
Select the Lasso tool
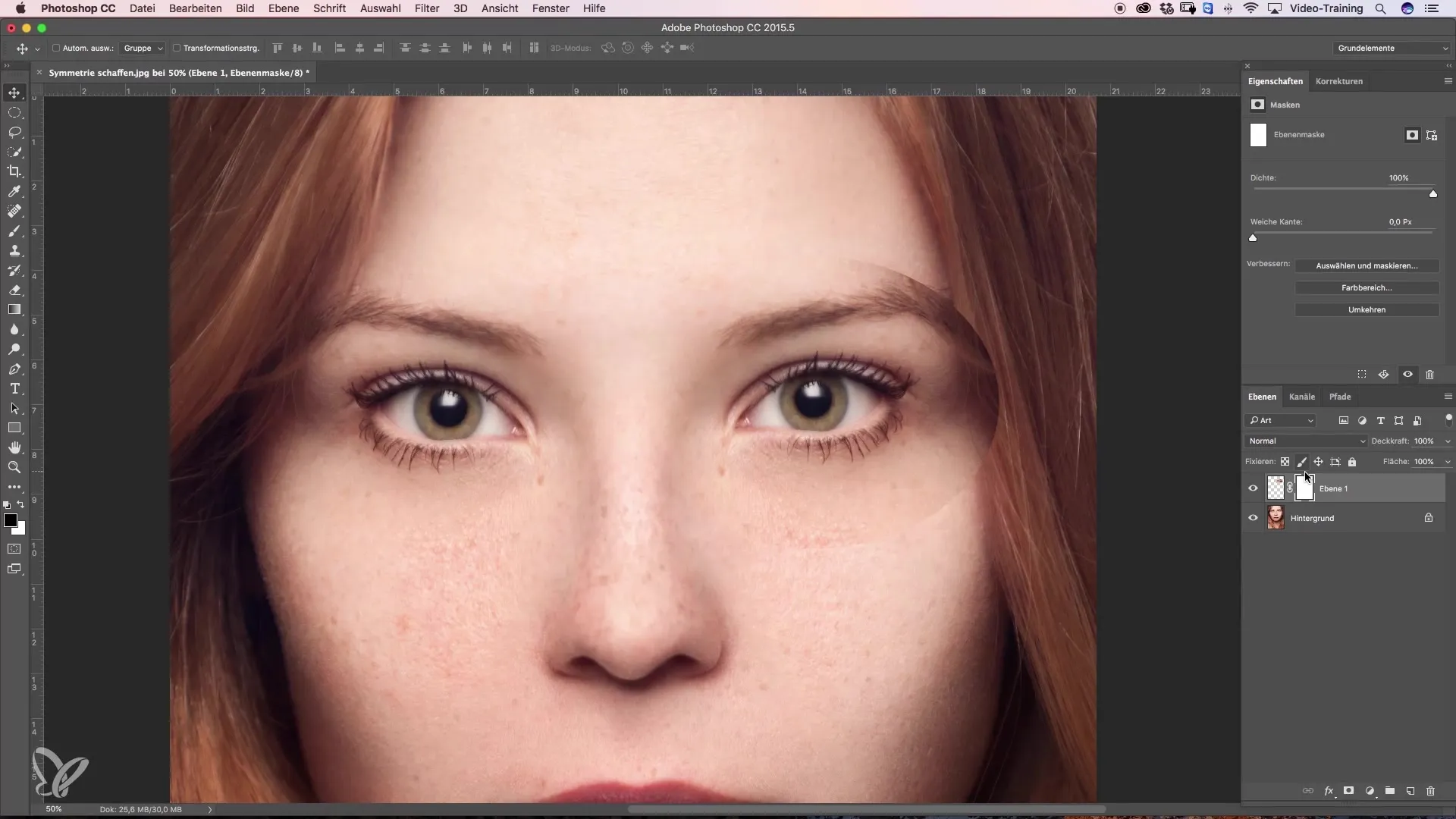14,132
